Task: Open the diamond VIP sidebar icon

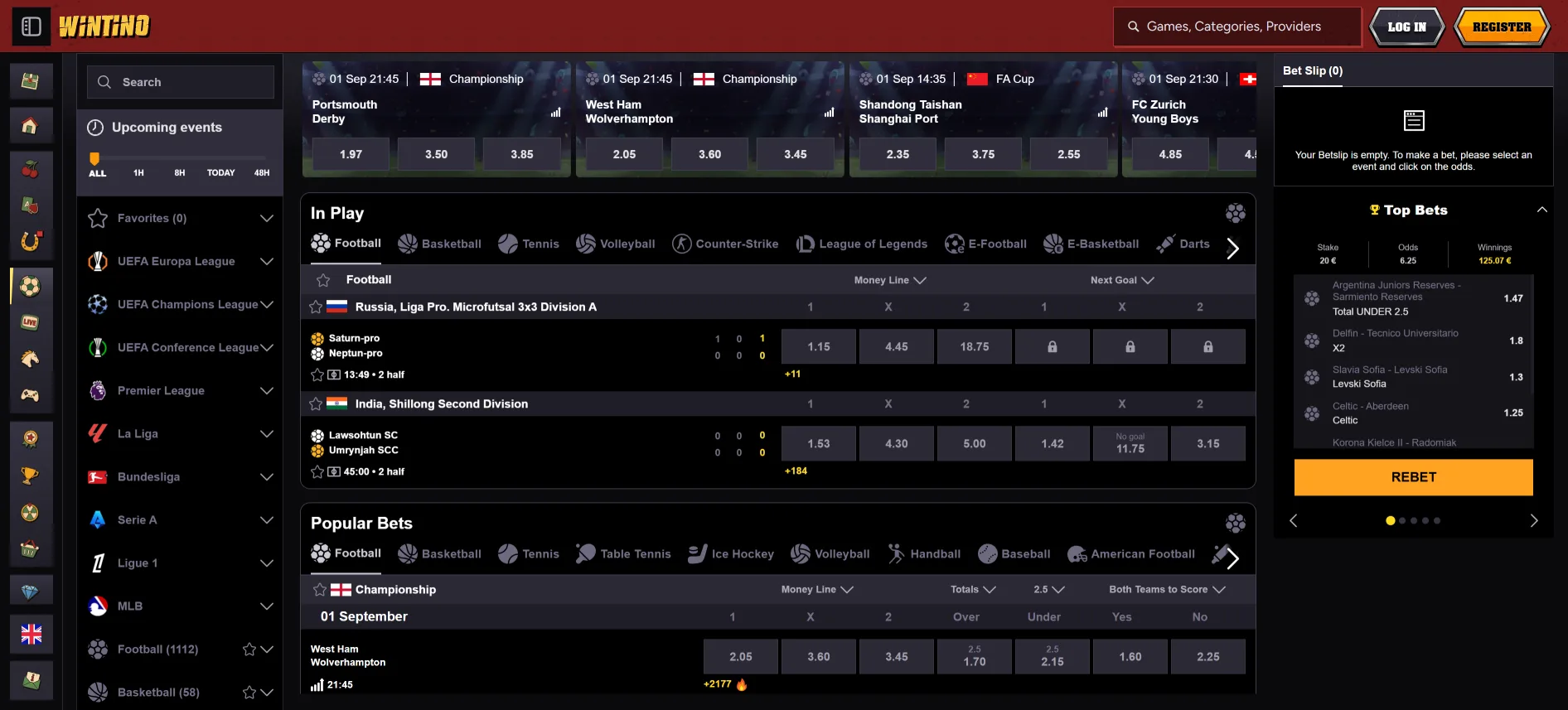Action: tap(31, 592)
